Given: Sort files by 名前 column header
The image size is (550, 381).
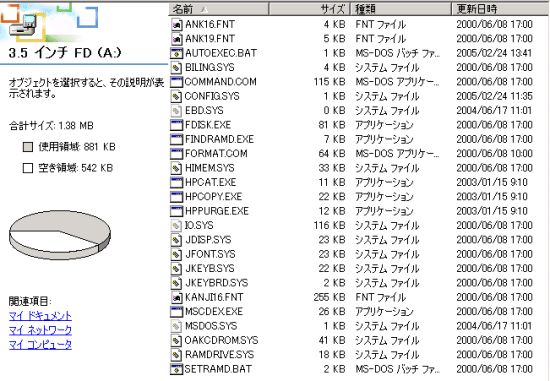Looking at the screenshot, I should 219,9.
